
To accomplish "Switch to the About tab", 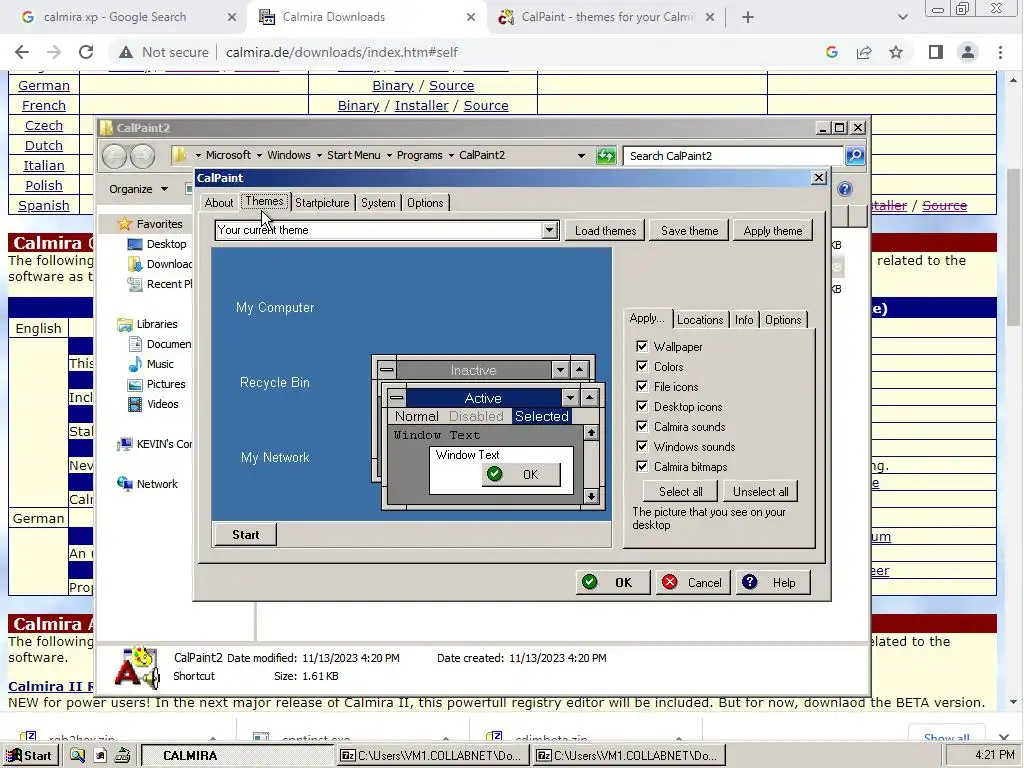I will [219, 203].
